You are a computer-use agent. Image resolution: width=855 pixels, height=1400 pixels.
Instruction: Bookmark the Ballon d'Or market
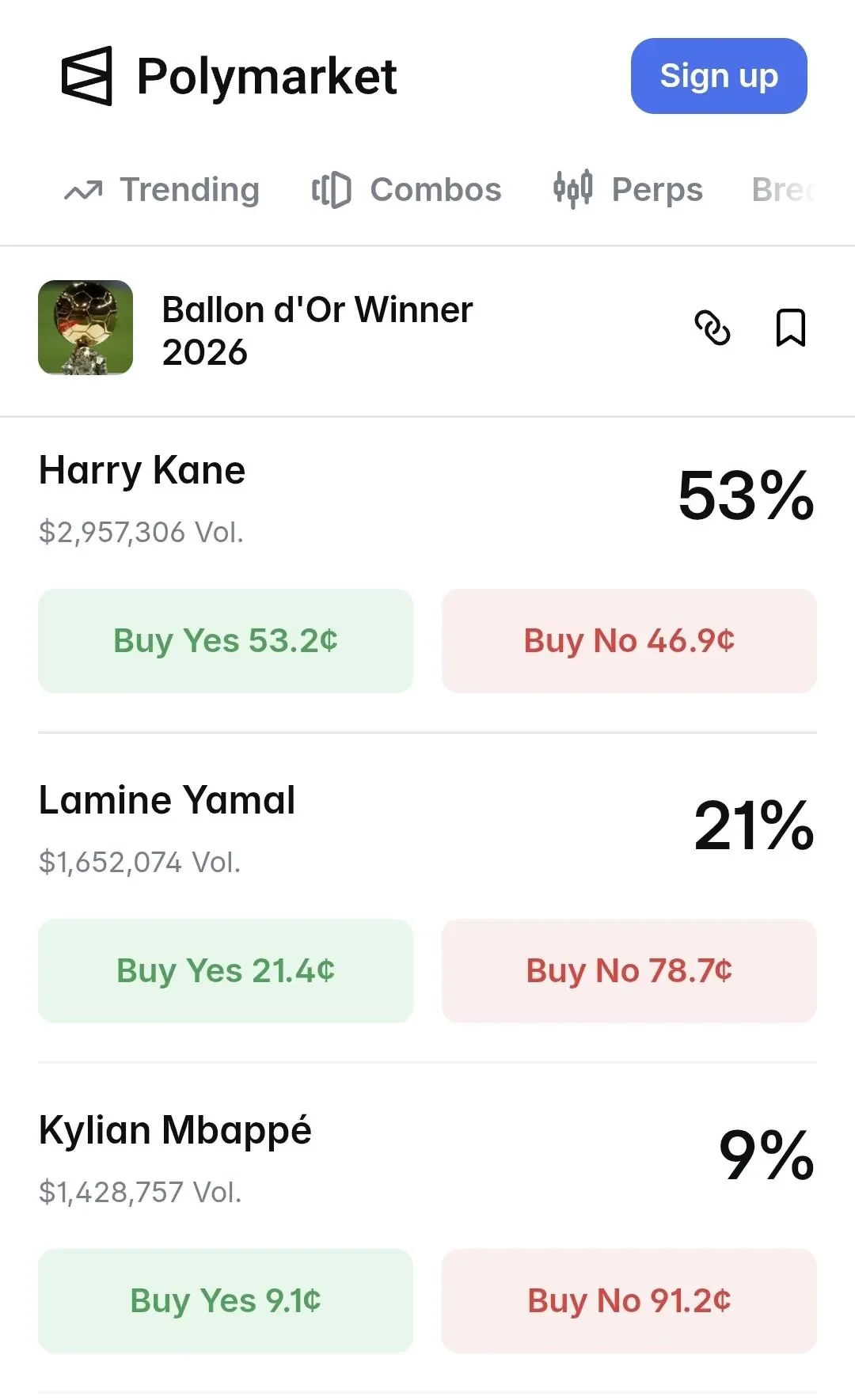(790, 328)
